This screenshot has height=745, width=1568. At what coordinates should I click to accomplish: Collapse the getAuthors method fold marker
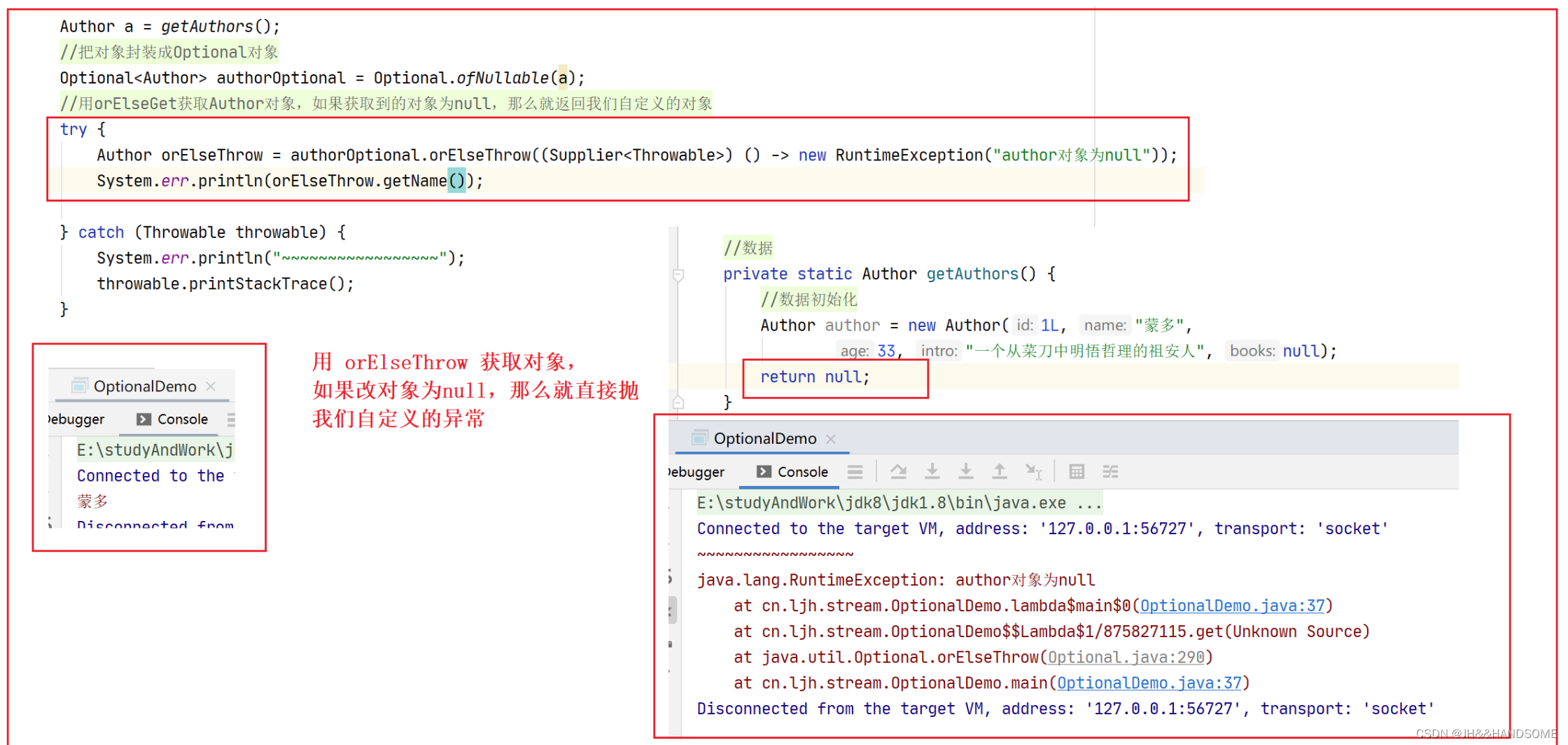(678, 274)
